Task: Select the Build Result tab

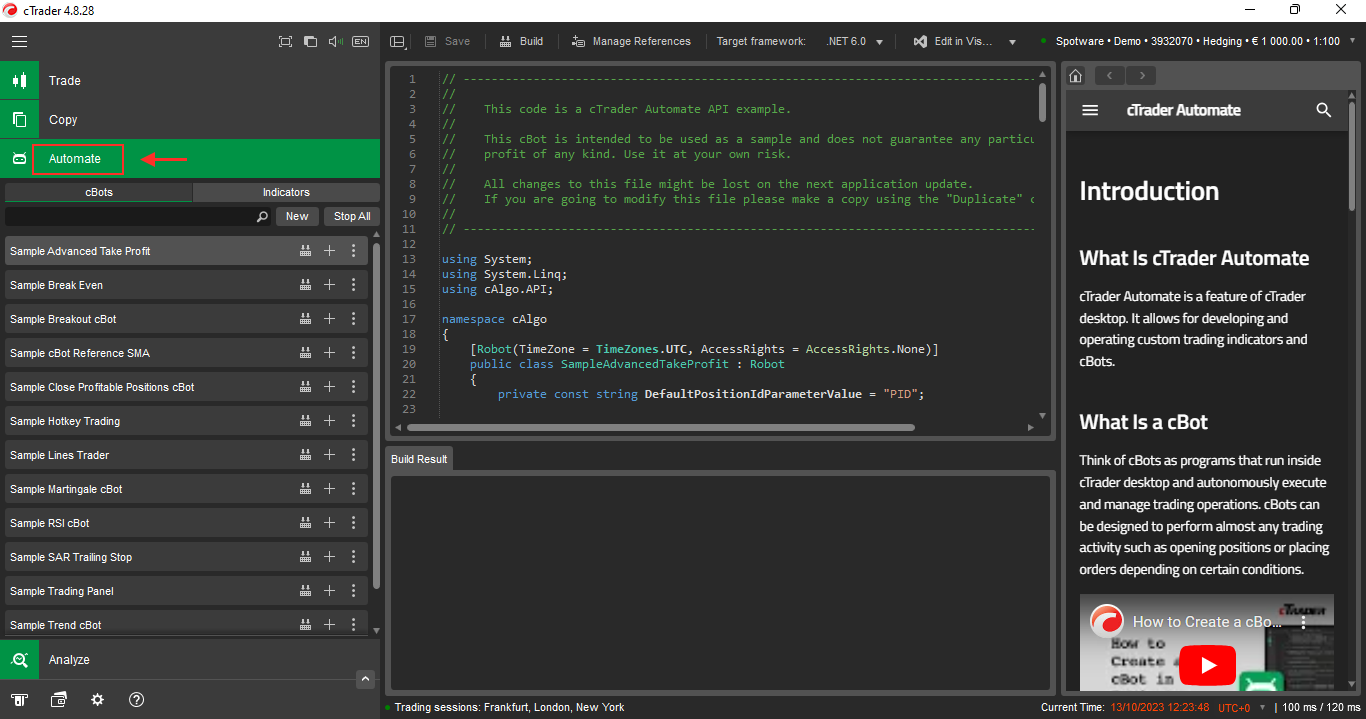Action: click(419, 459)
